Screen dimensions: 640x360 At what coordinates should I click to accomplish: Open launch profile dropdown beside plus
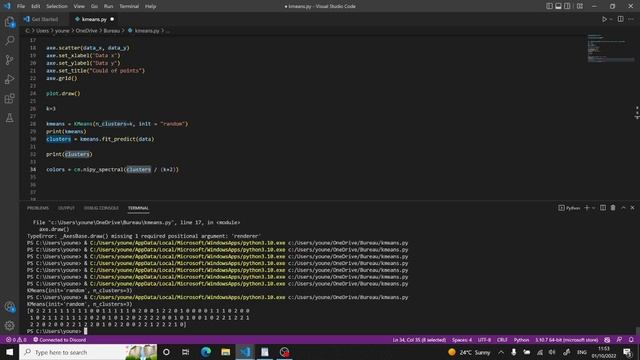pyautogui.click(x=593, y=208)
